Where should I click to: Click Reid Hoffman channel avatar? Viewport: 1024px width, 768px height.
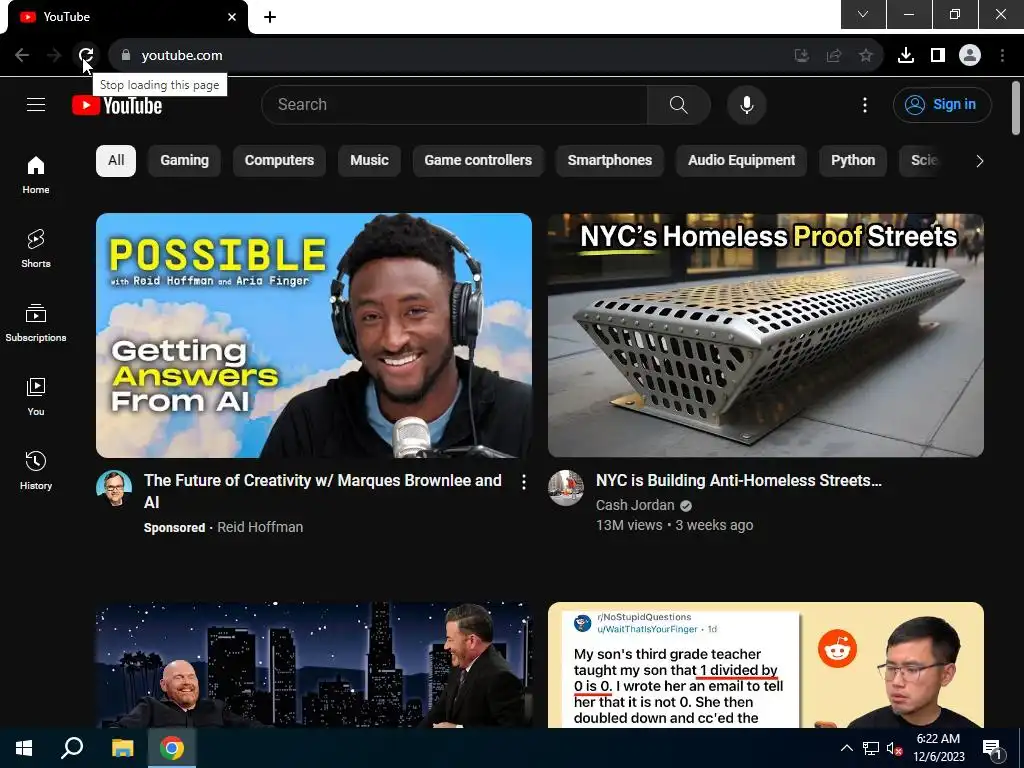pos(114,488)
